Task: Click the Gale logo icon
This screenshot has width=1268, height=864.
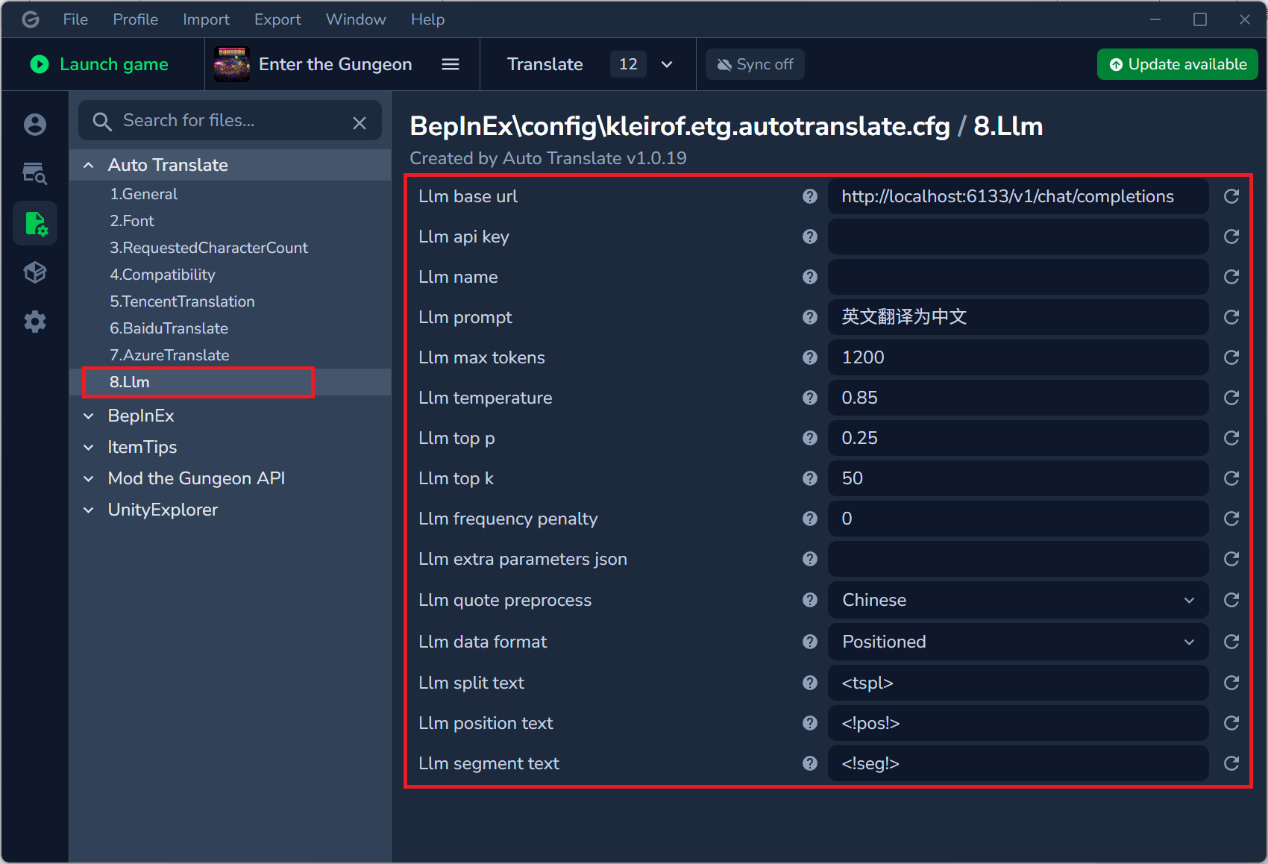Action: pos(31,19)
